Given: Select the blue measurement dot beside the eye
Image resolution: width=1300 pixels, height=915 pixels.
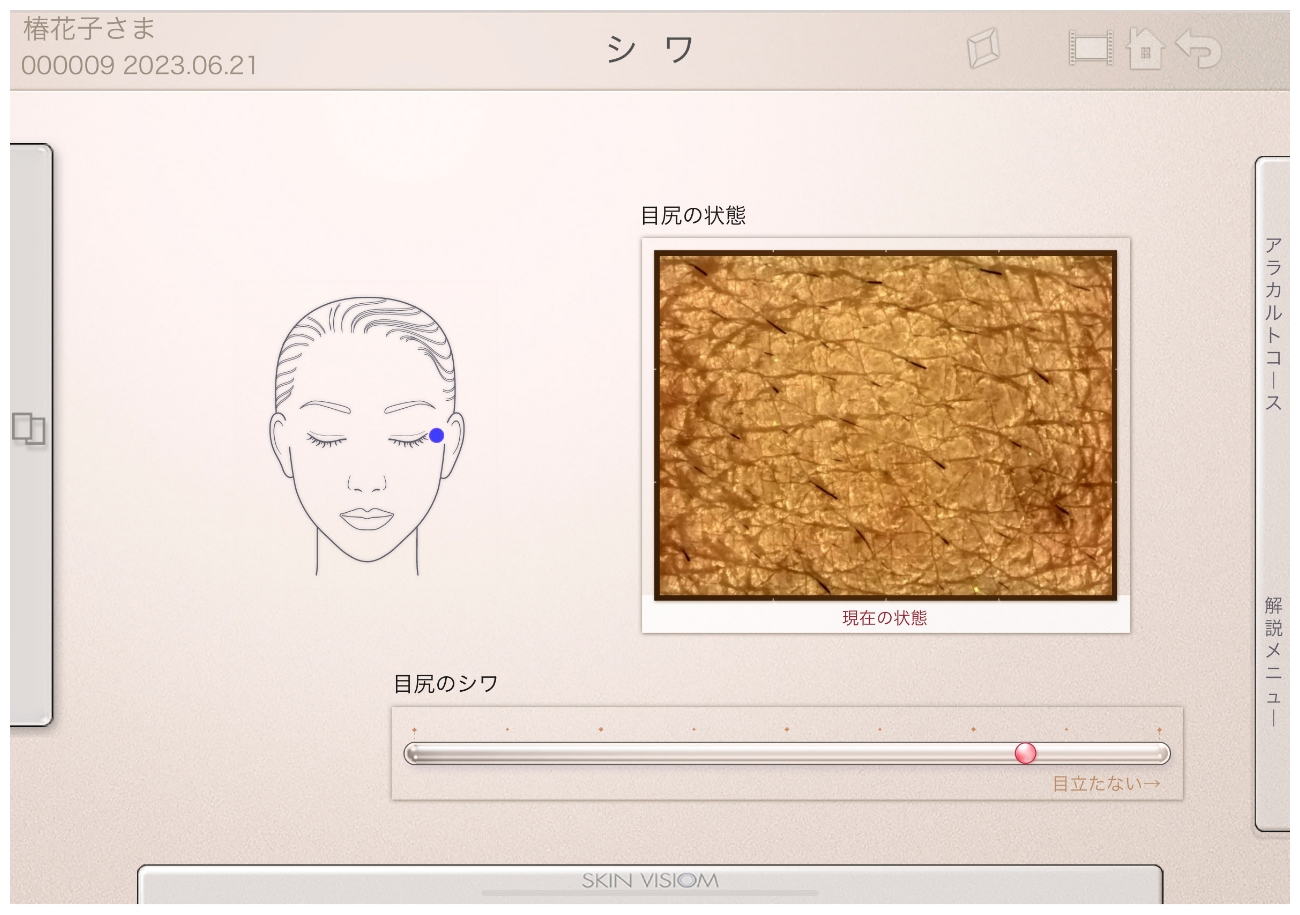Looking at the screenshot, I should tap(436, 435).
